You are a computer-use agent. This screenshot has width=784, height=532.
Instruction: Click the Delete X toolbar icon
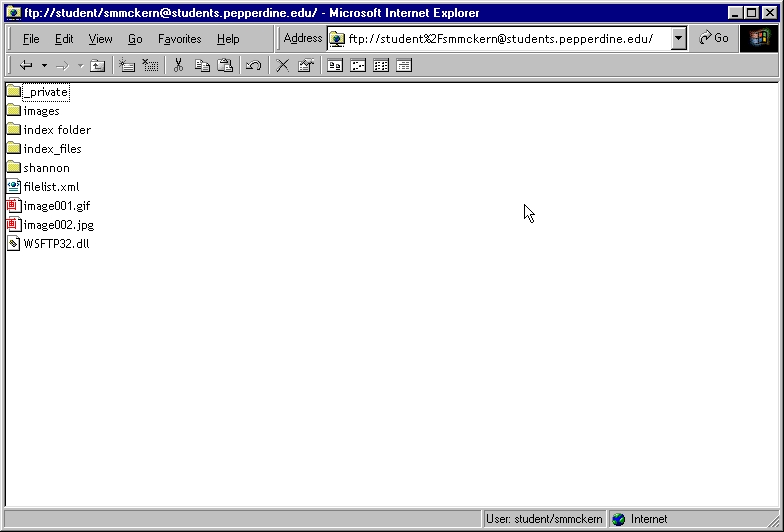282,66
